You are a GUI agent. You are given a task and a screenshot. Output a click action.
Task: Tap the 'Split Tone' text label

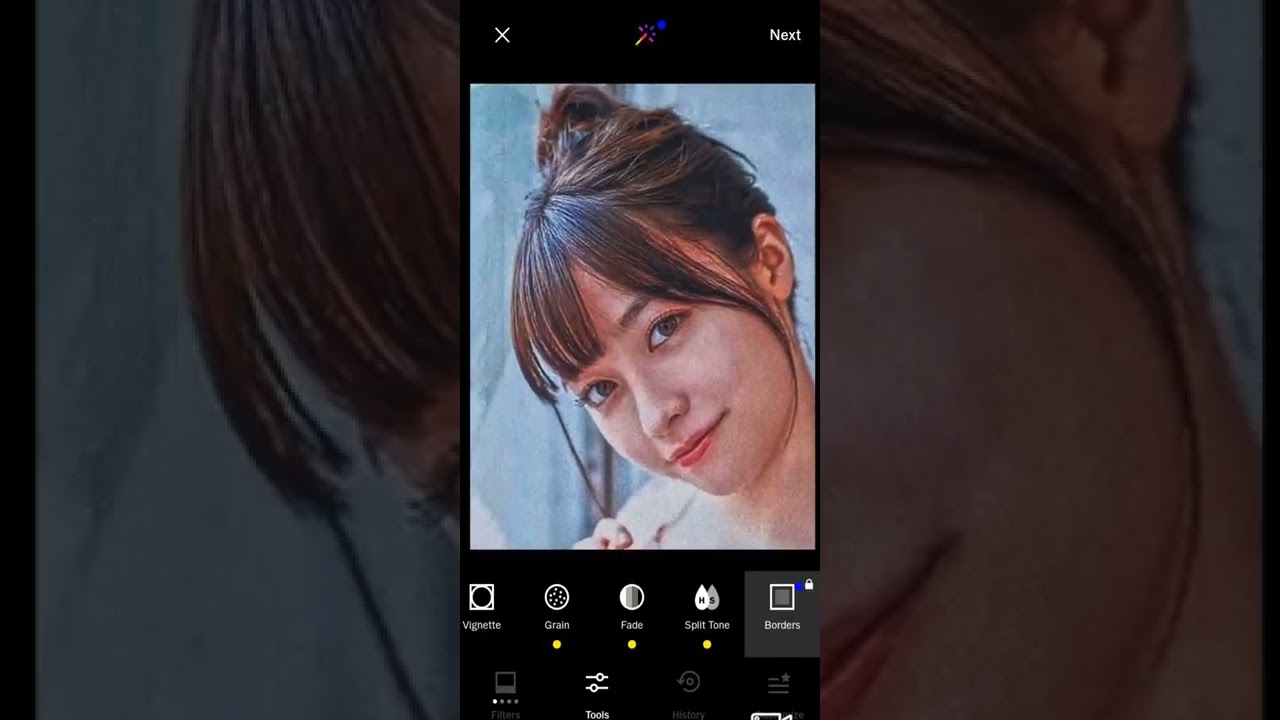(707, 625)
